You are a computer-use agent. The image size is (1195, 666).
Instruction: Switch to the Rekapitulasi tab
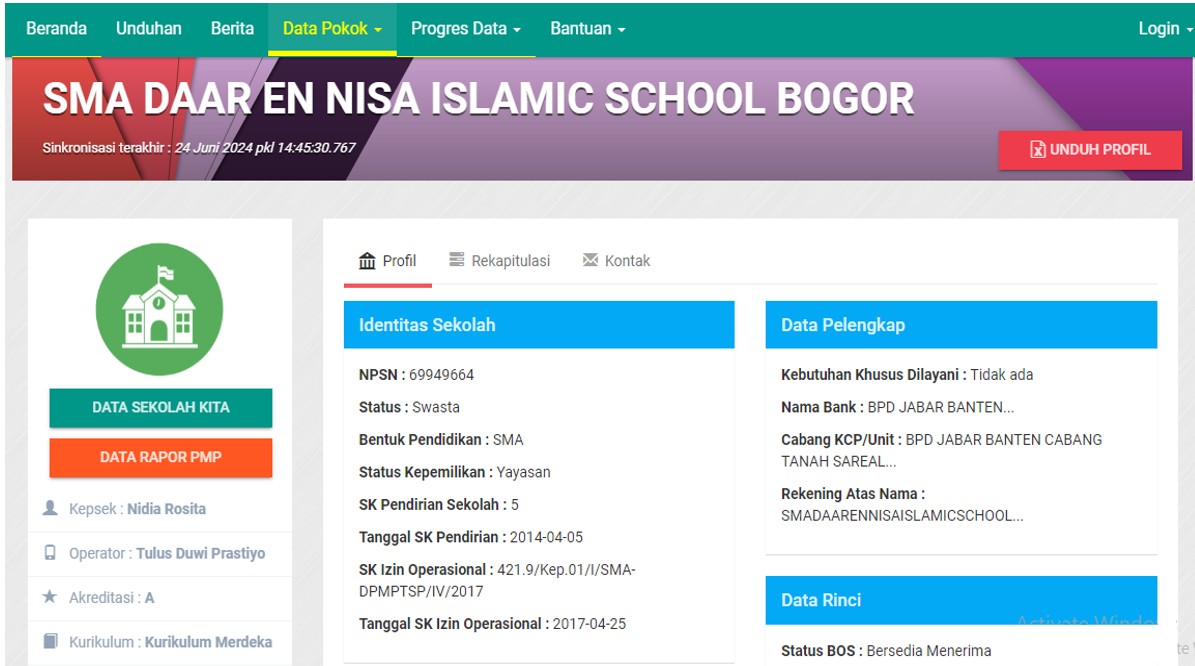500,260
